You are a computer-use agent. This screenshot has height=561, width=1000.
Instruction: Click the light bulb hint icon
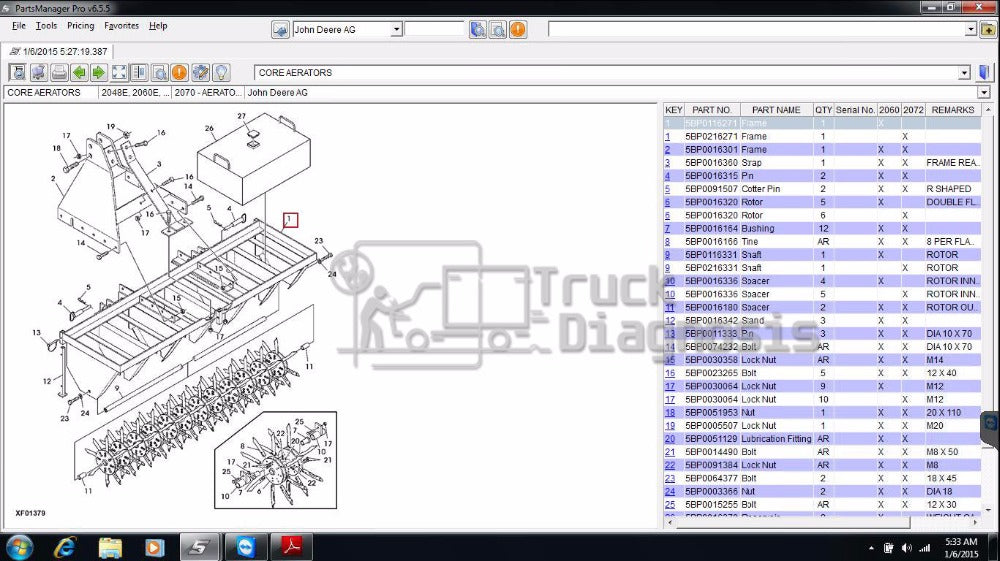click(221, 72)
